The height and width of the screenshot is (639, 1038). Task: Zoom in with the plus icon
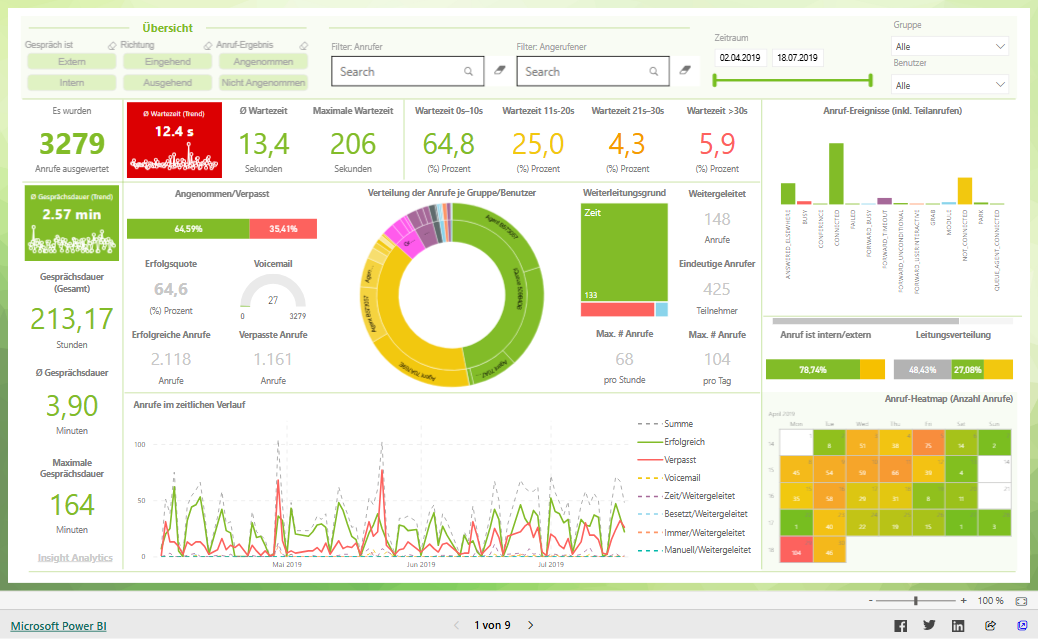click(963, 601)
